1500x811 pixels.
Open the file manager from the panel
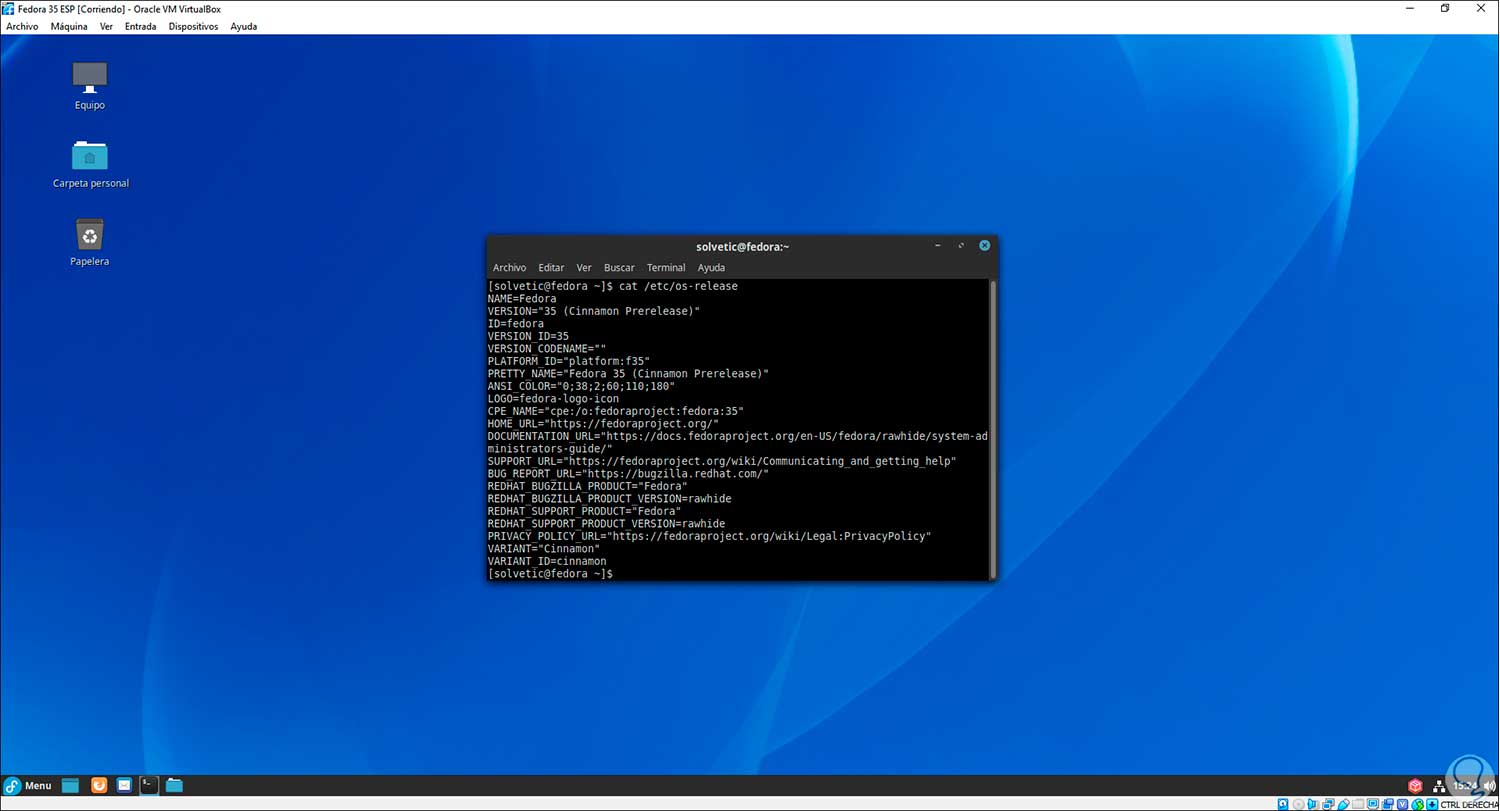[x=174, y=785]
